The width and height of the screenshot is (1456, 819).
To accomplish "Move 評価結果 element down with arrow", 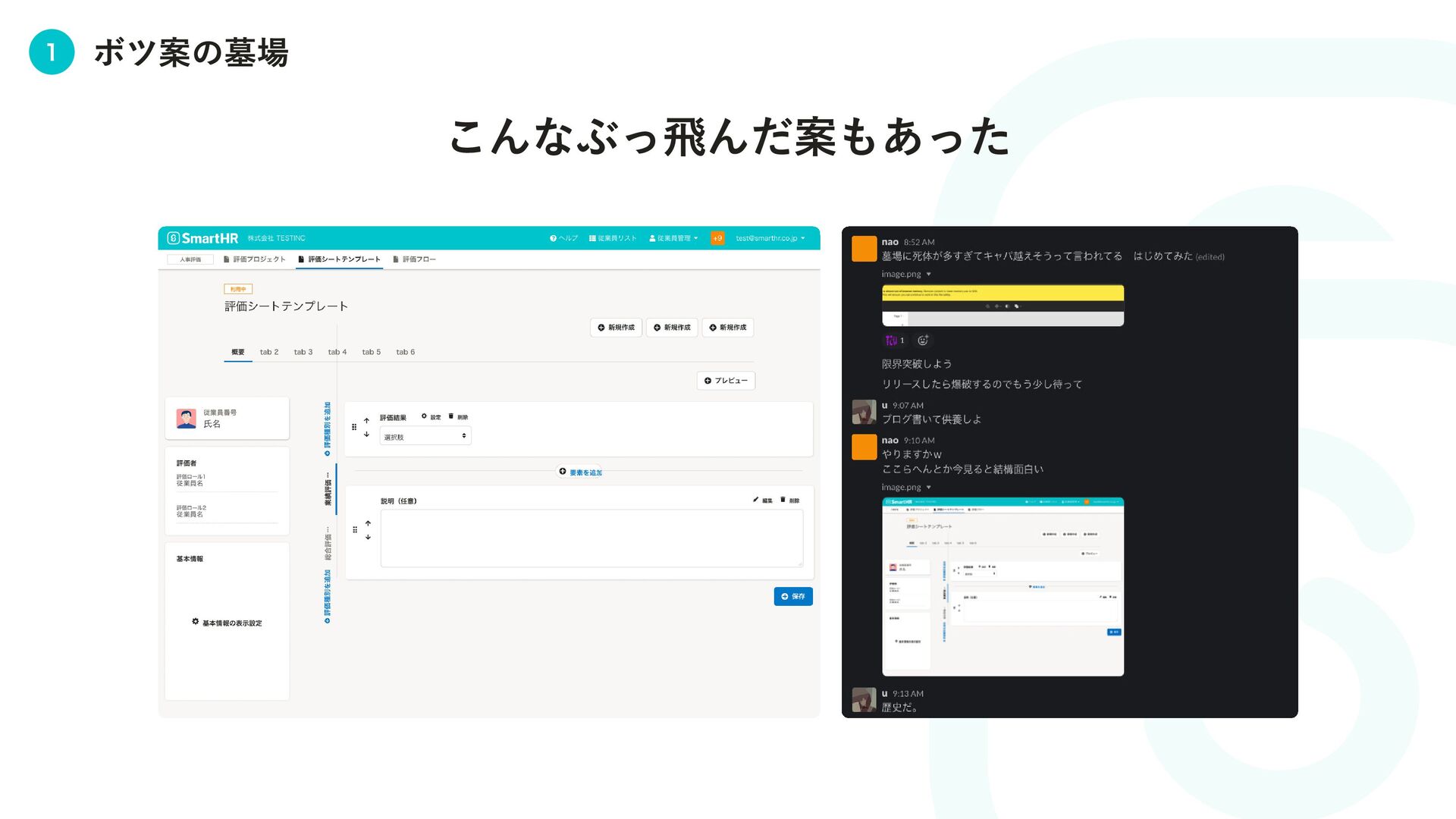I will point(367,435).
